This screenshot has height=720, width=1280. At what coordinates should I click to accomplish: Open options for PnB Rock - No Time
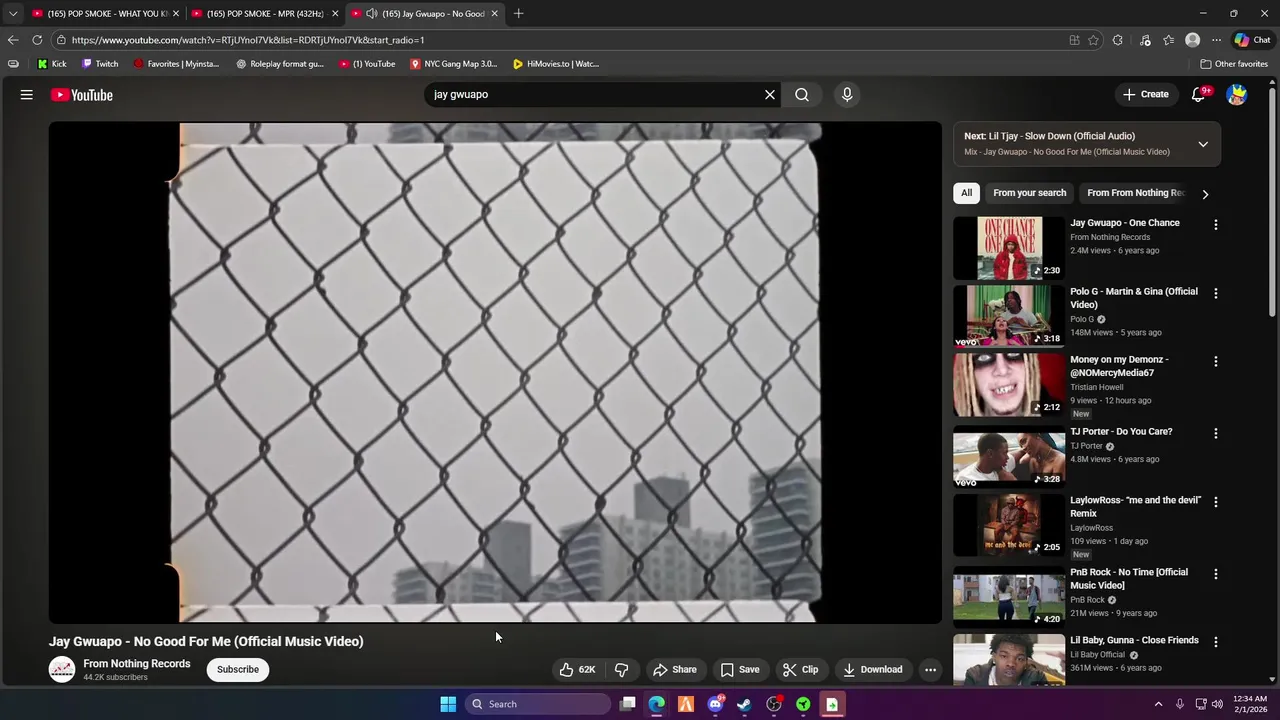click(1216, 574)
